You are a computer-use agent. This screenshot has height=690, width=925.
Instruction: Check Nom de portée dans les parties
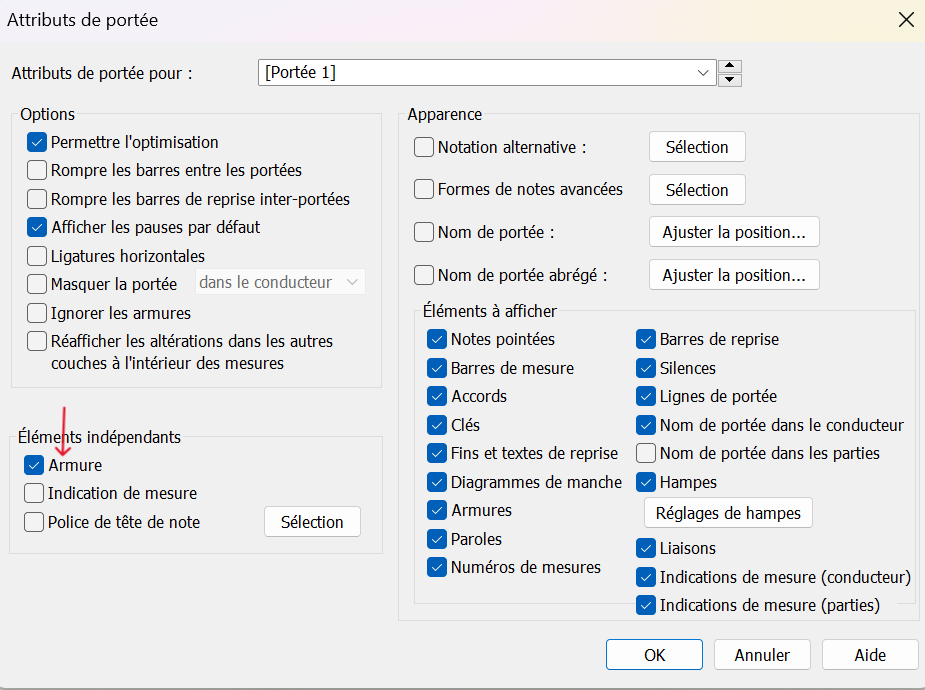(x=646, y=453)
